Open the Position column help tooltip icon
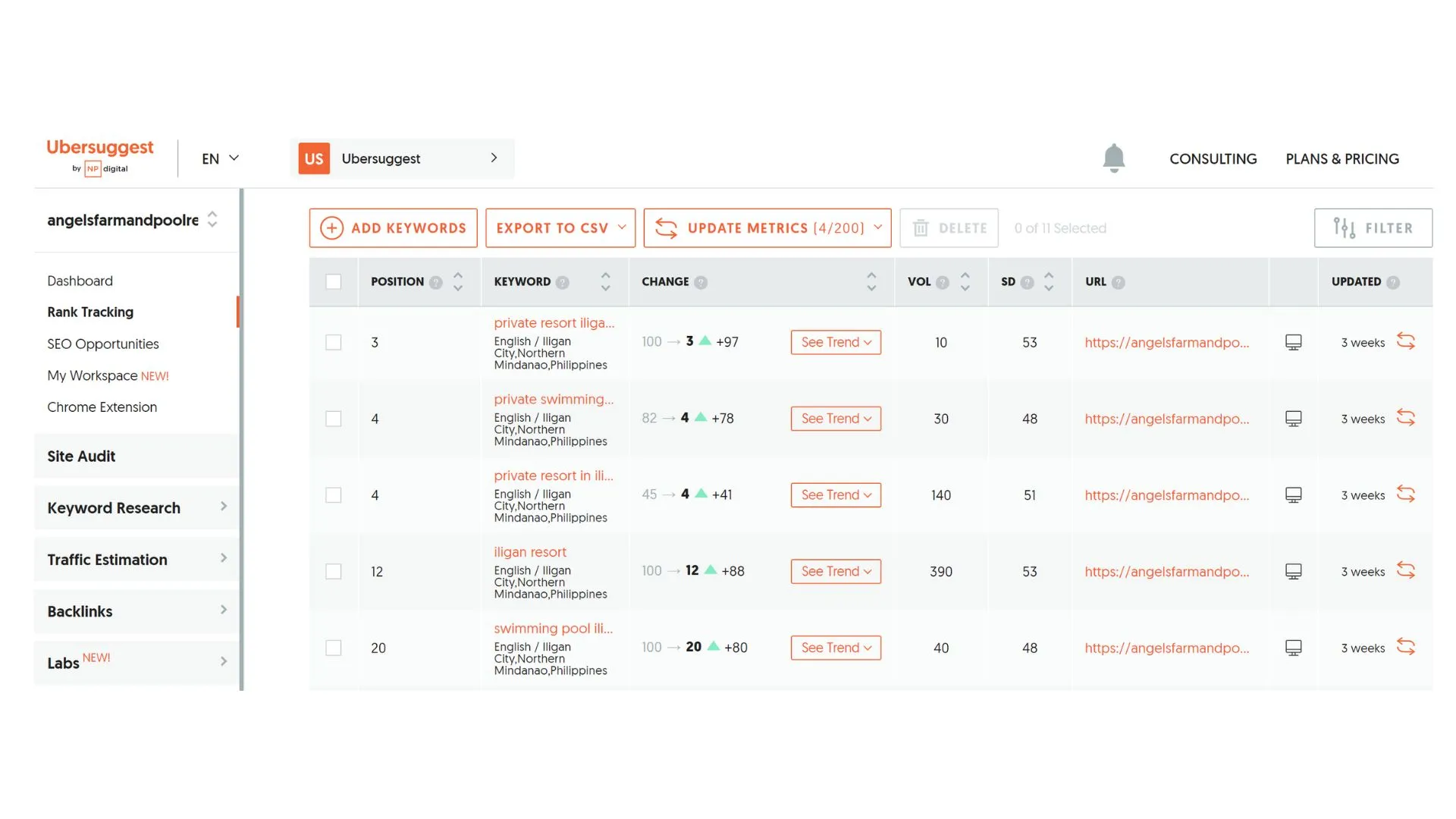1456x819 pixels. pos(435,282)
